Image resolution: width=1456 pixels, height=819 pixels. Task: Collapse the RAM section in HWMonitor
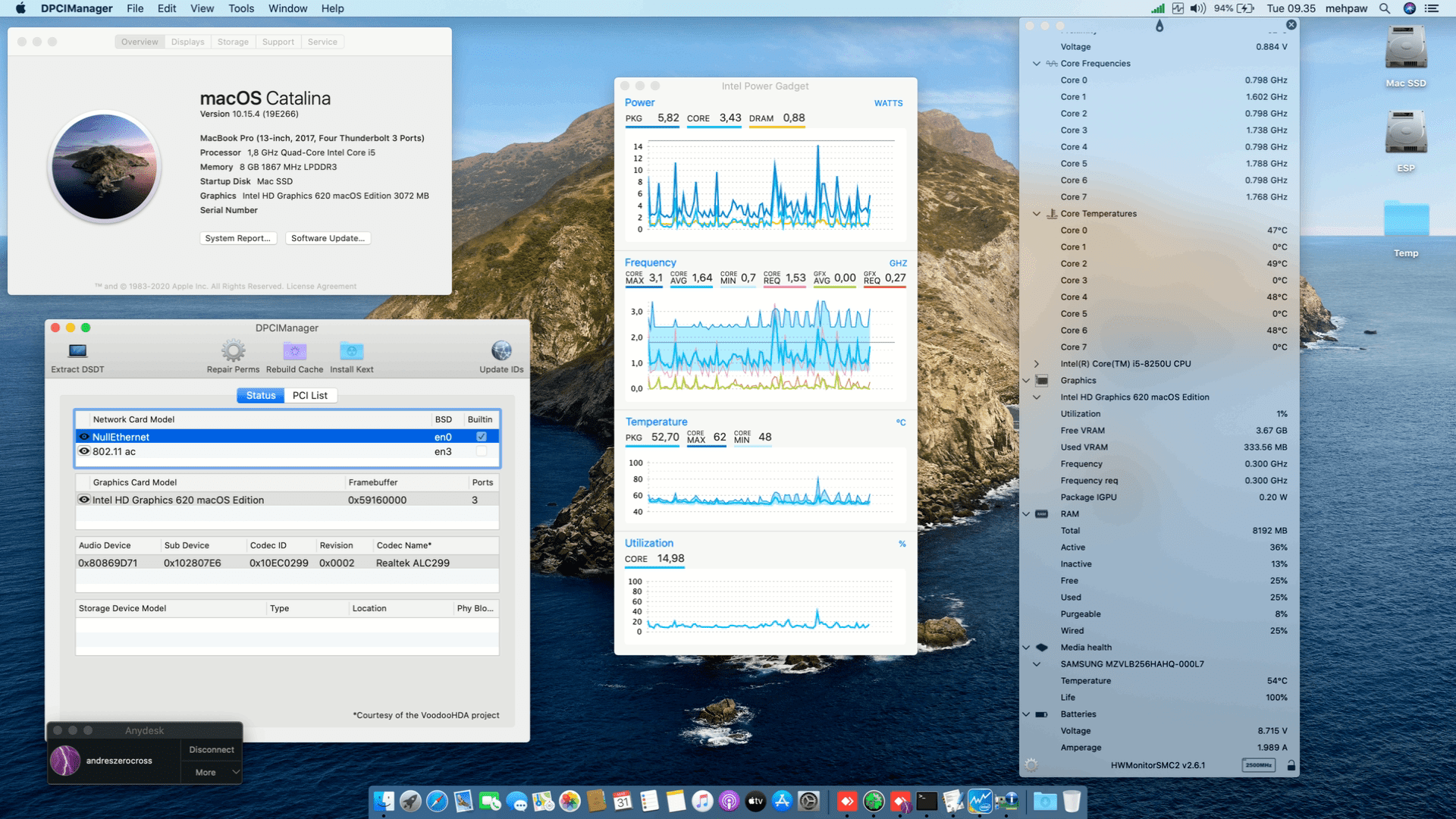pyautogui.click(x=1025, y=513)
